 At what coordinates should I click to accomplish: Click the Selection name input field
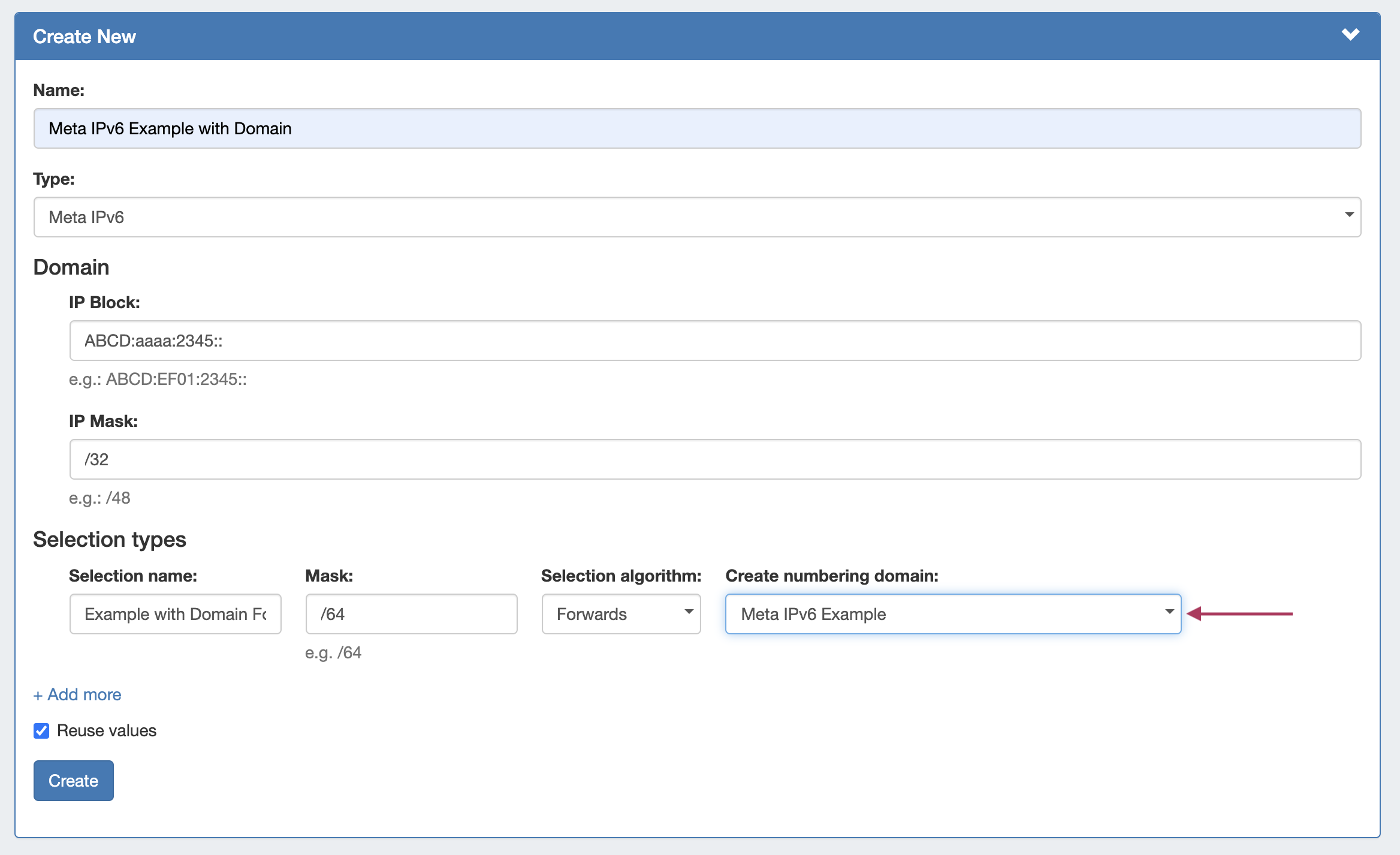tap(175, 614)
